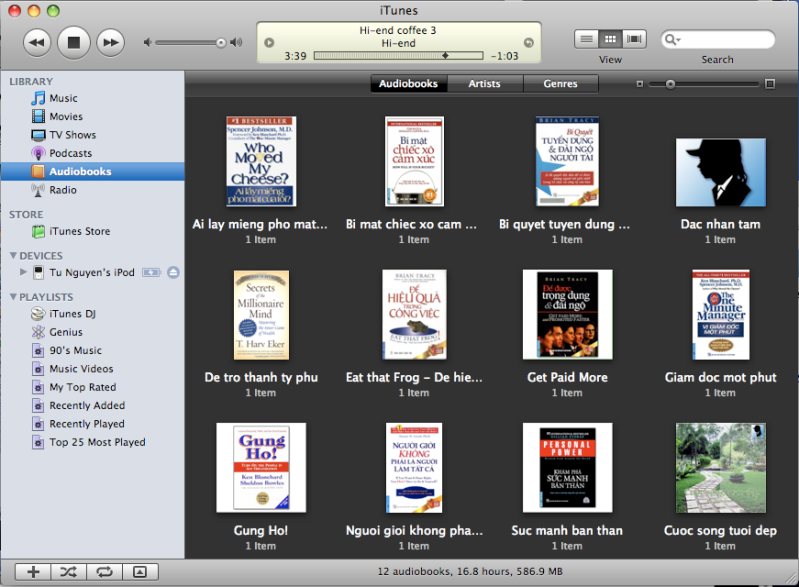Select the One Minute Manager cover
799x587 pixels.
pos(721,314)
